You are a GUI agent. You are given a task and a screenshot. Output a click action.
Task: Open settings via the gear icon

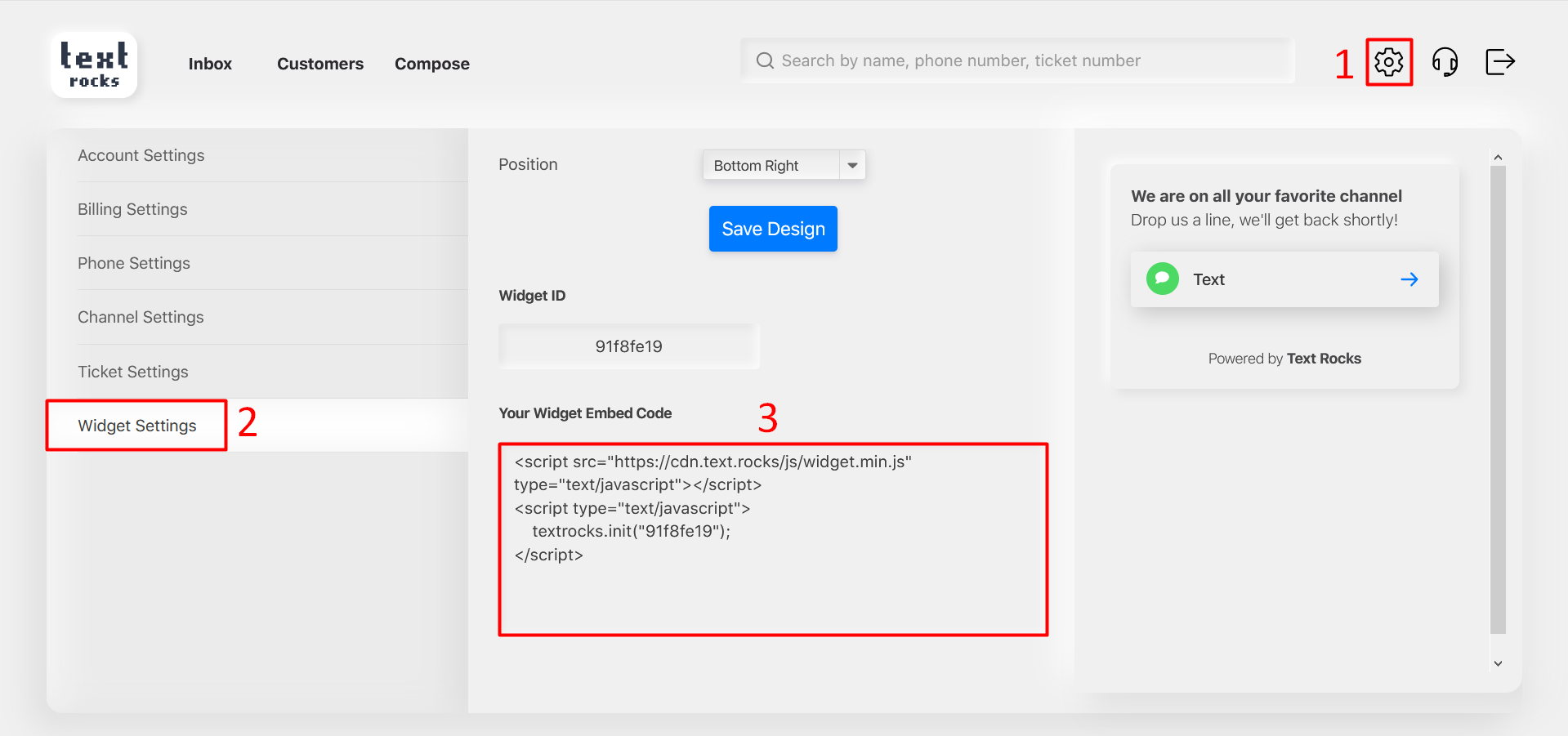click(1388, 62)
